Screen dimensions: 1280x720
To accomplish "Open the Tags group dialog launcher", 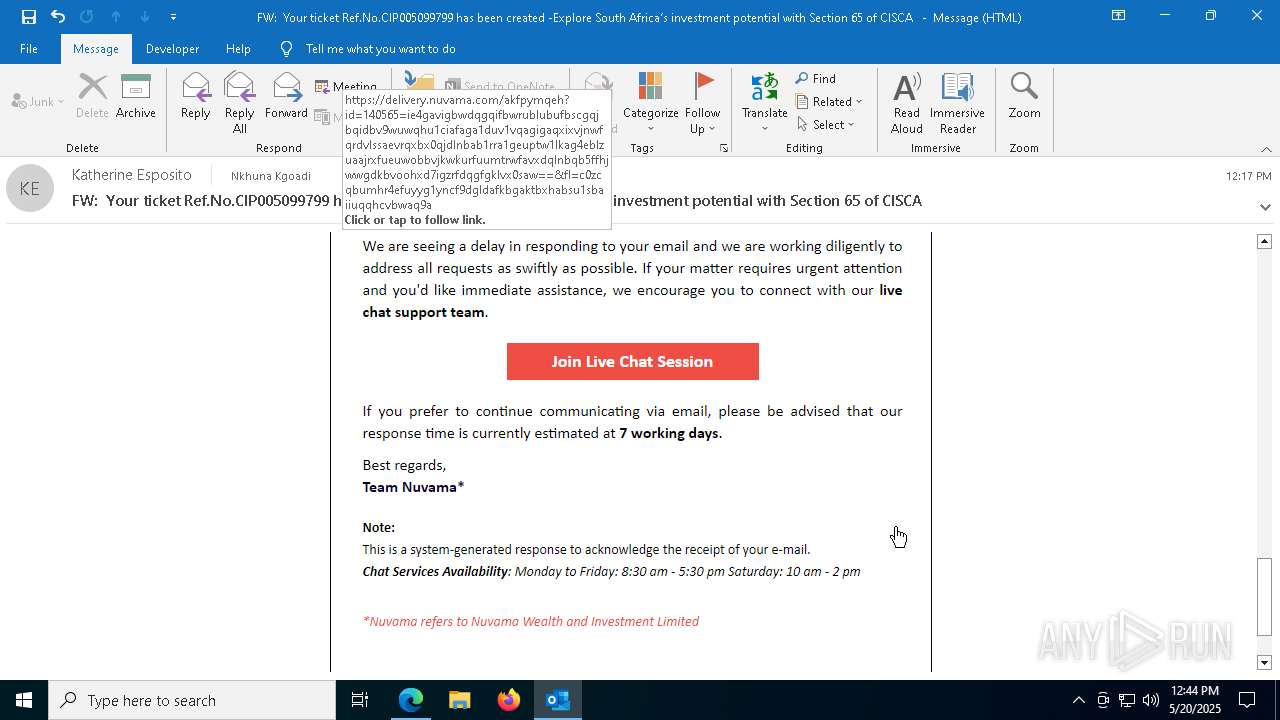I will (x=723, y=148).
